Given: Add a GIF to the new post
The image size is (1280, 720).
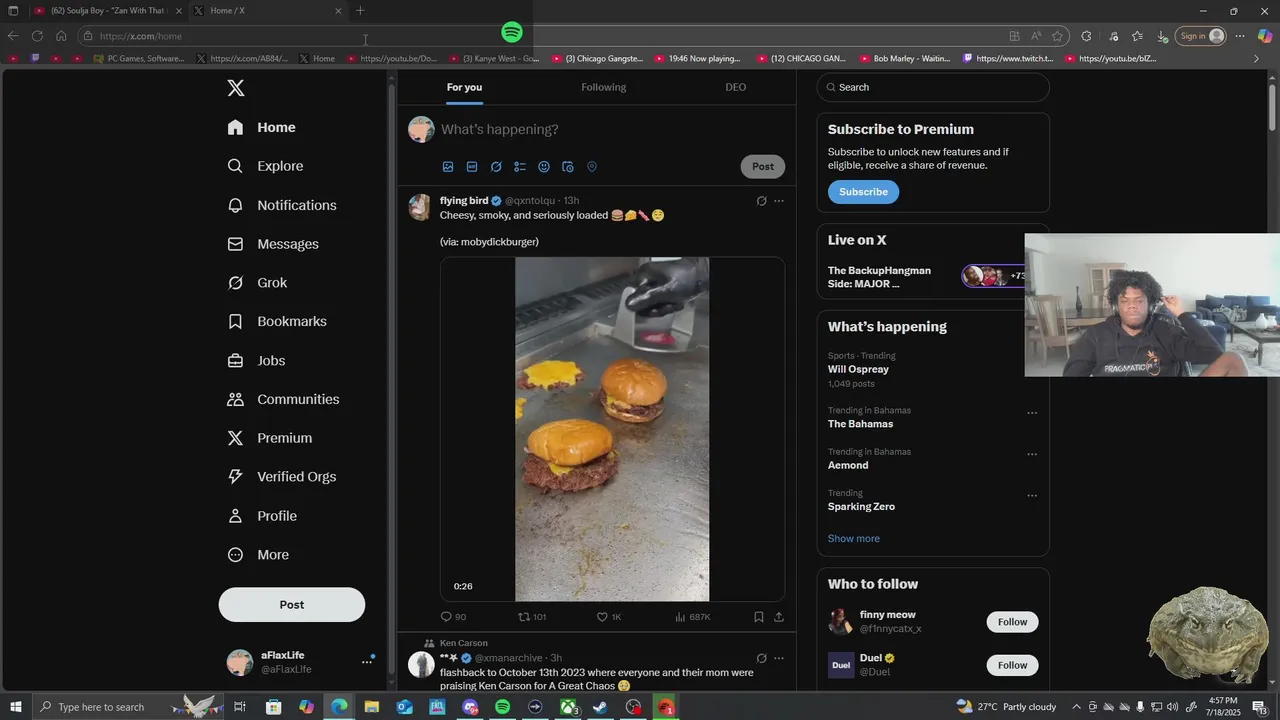Looking at the screenshot, I should pos(472,167).
